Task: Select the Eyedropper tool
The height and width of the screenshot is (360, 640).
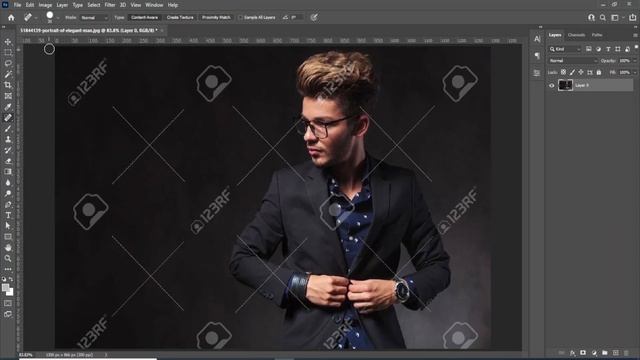Action: point(8,107)
